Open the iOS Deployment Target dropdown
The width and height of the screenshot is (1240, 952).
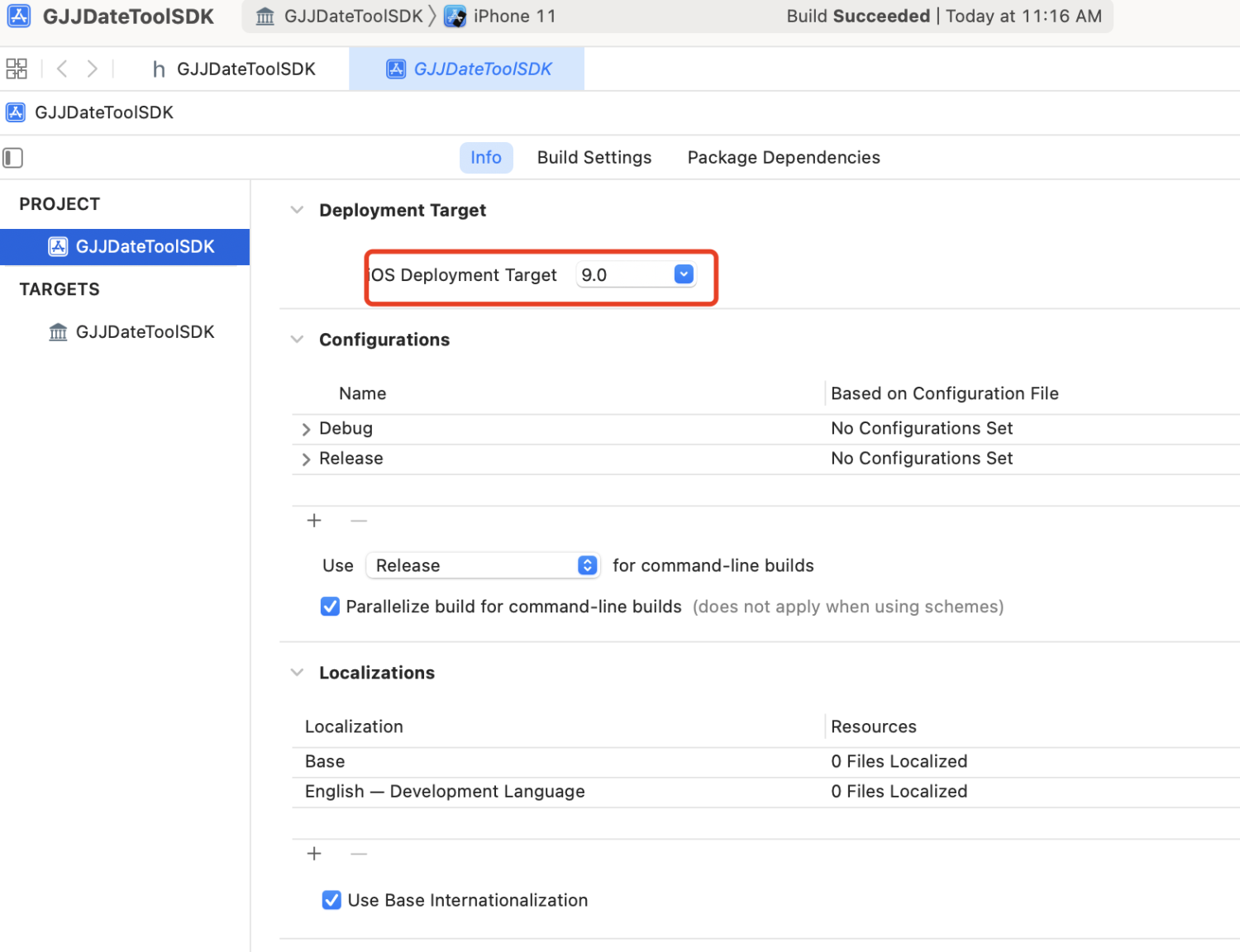tap(684, 274)
